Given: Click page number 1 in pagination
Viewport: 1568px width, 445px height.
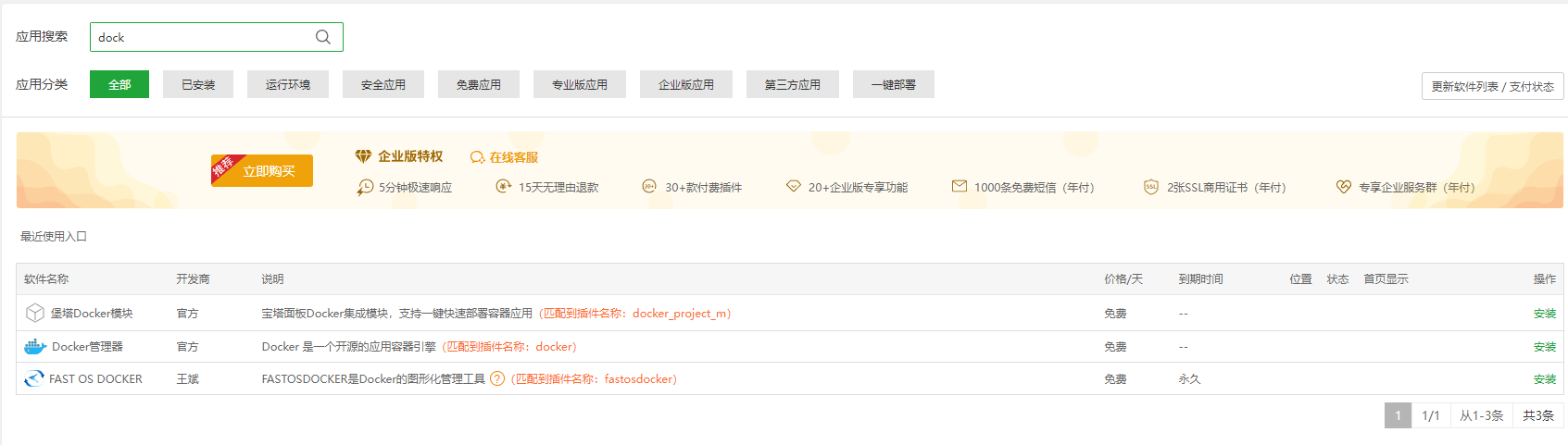Looking at the screenshot, I should click(1398, 415).
